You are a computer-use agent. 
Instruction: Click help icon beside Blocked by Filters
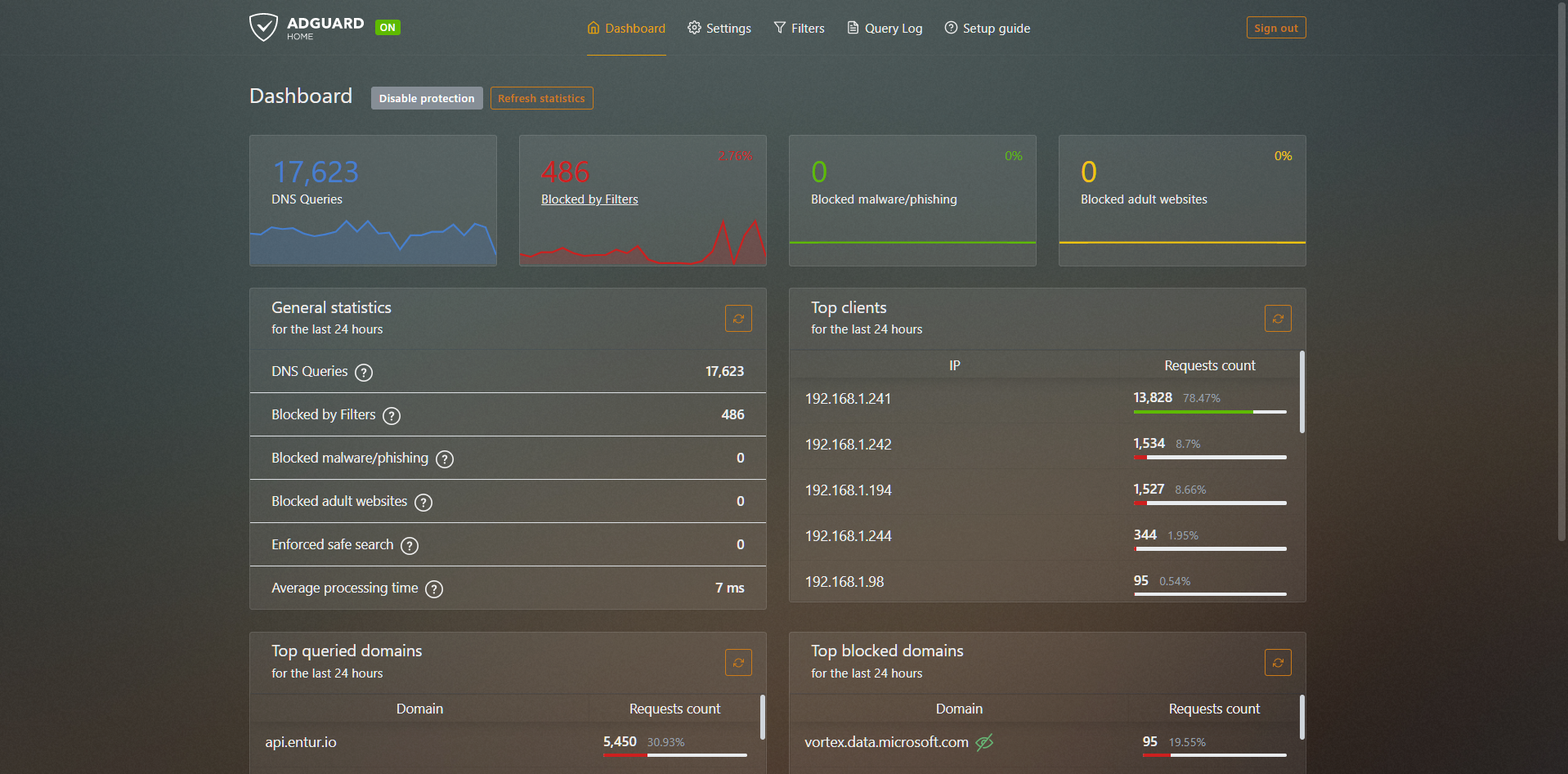click(392, 416)
